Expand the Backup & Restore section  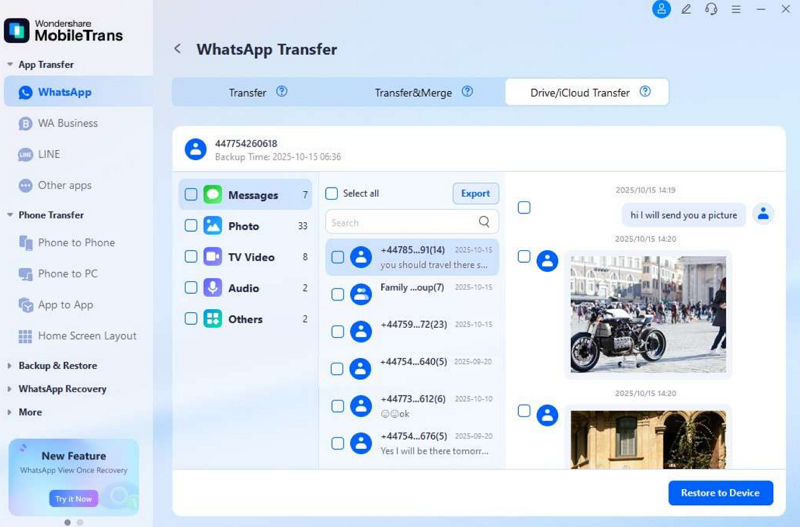tap(10, 366)
